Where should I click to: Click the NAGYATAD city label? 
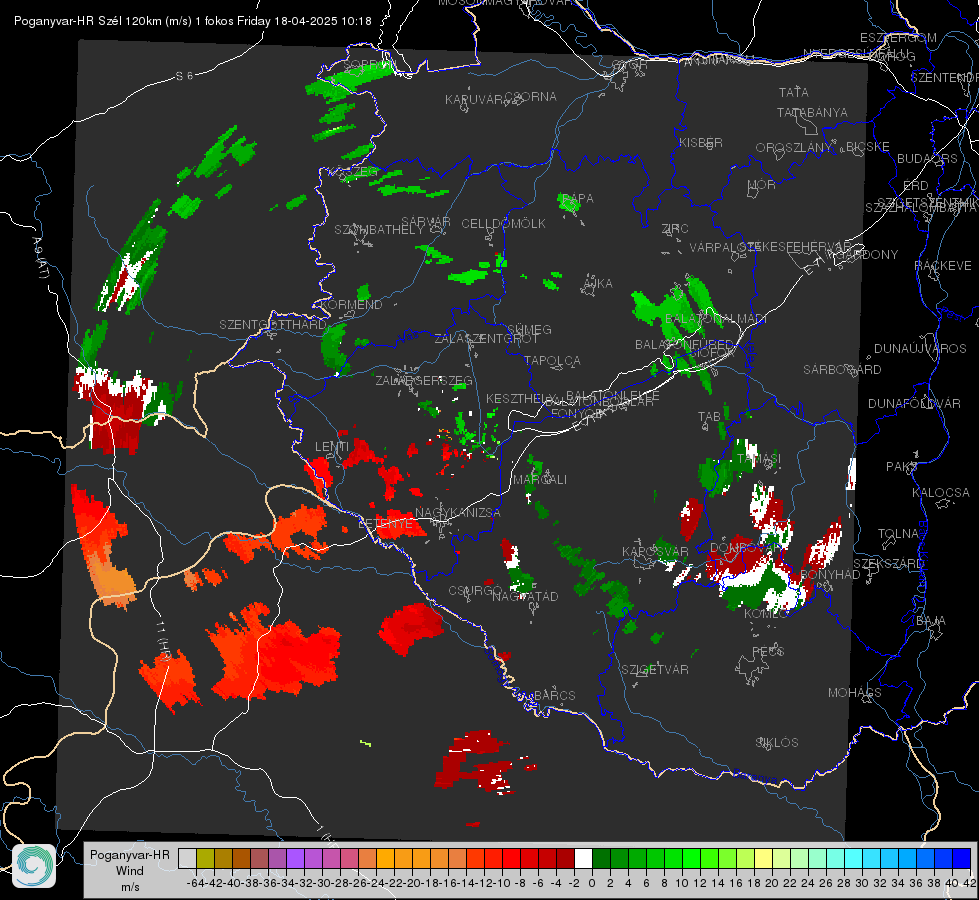[525, 596]
